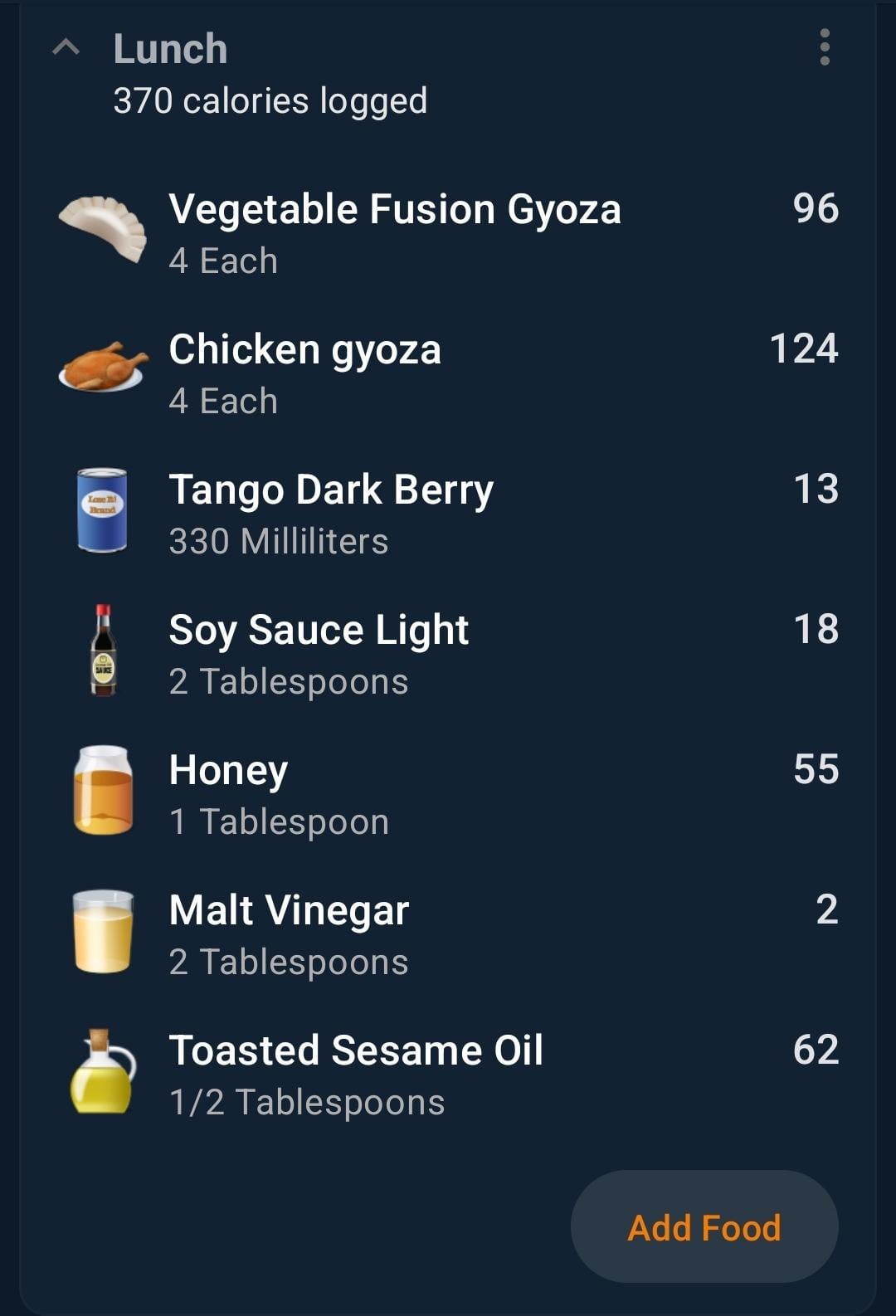
Task: Tap the Malt Vinegar glass icon
Action: pos(103,931)
